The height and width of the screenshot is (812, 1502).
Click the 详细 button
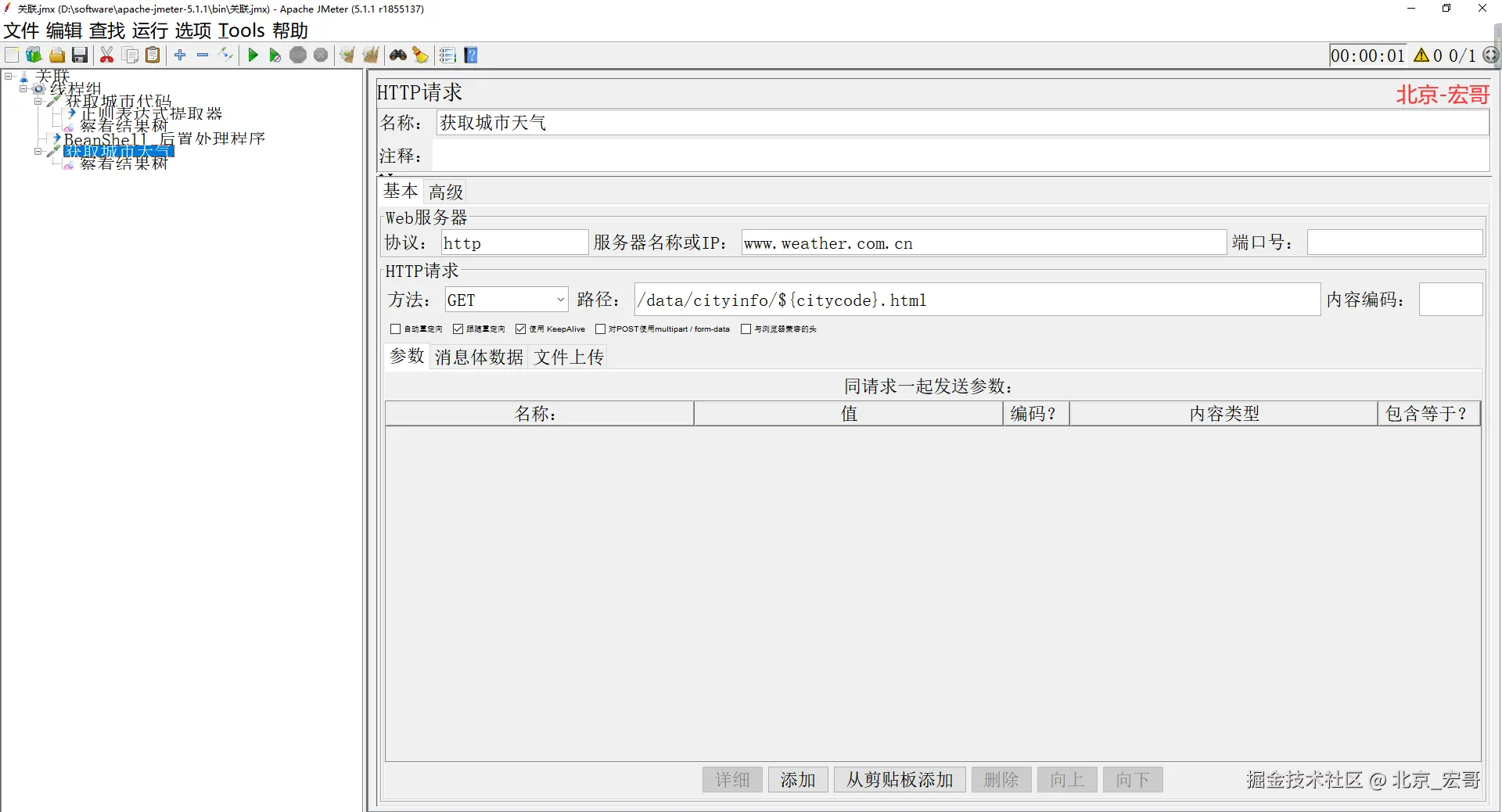pos(732,780)
